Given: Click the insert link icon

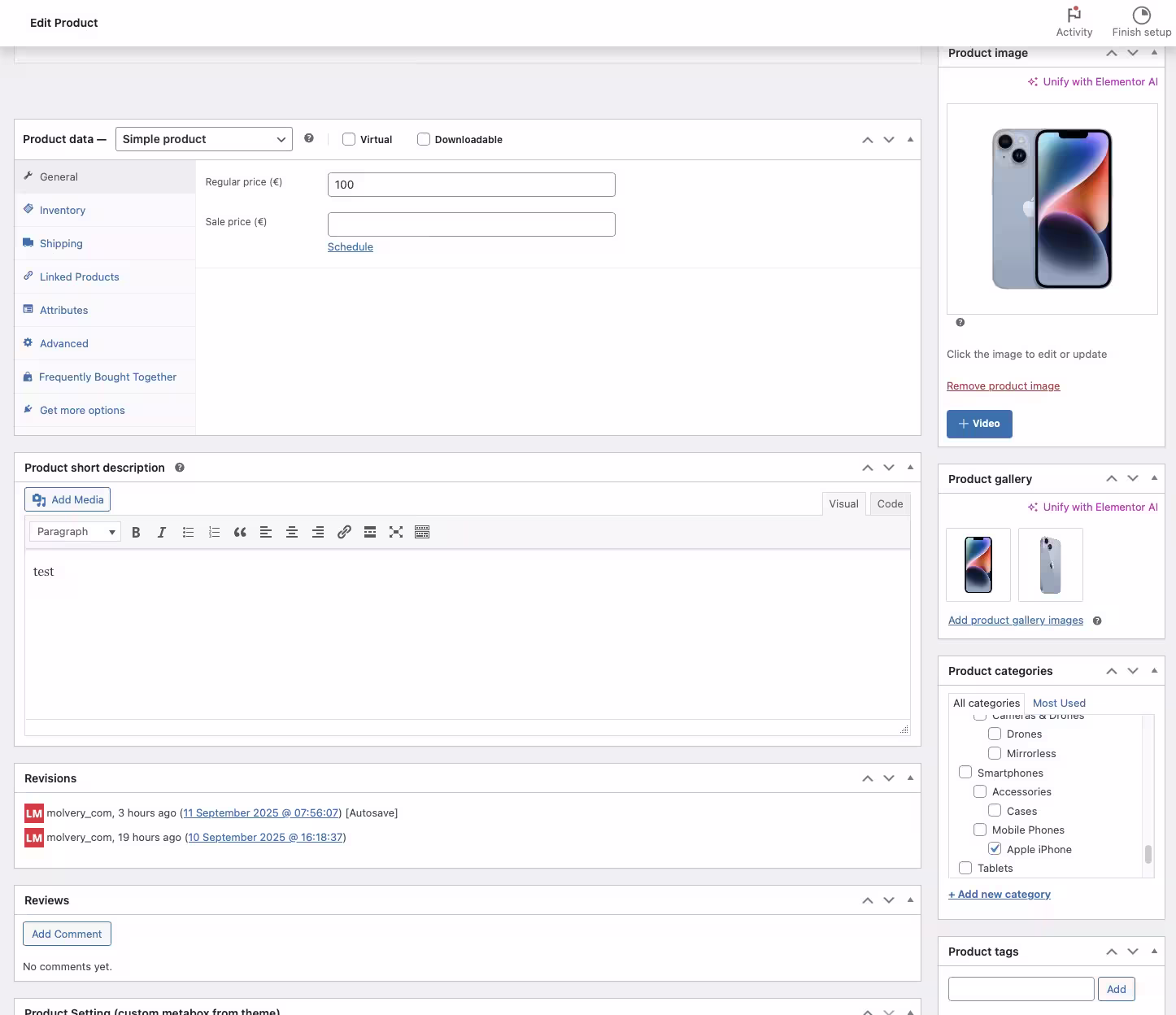Looking at the screenshot, I should tap(344, 532).
